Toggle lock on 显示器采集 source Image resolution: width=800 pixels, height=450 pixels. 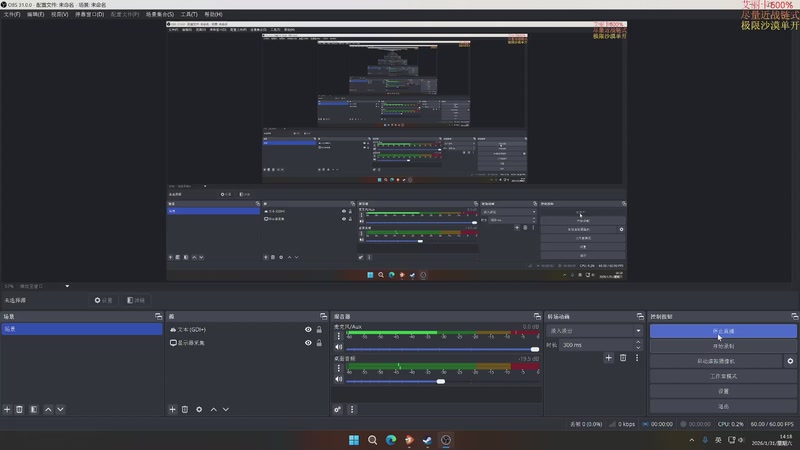point(319,343)
